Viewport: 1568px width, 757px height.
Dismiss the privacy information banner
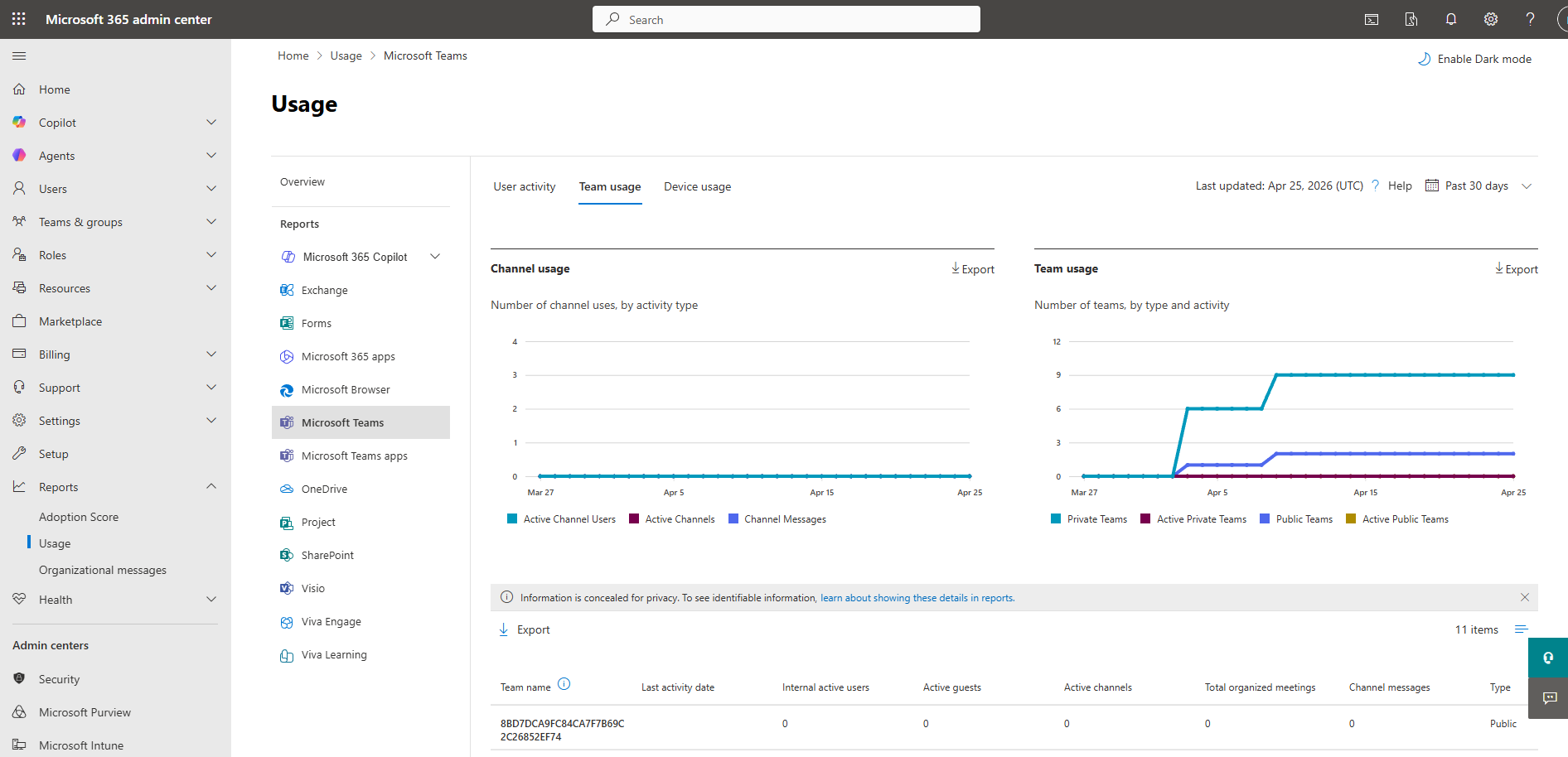[1525, 597]
